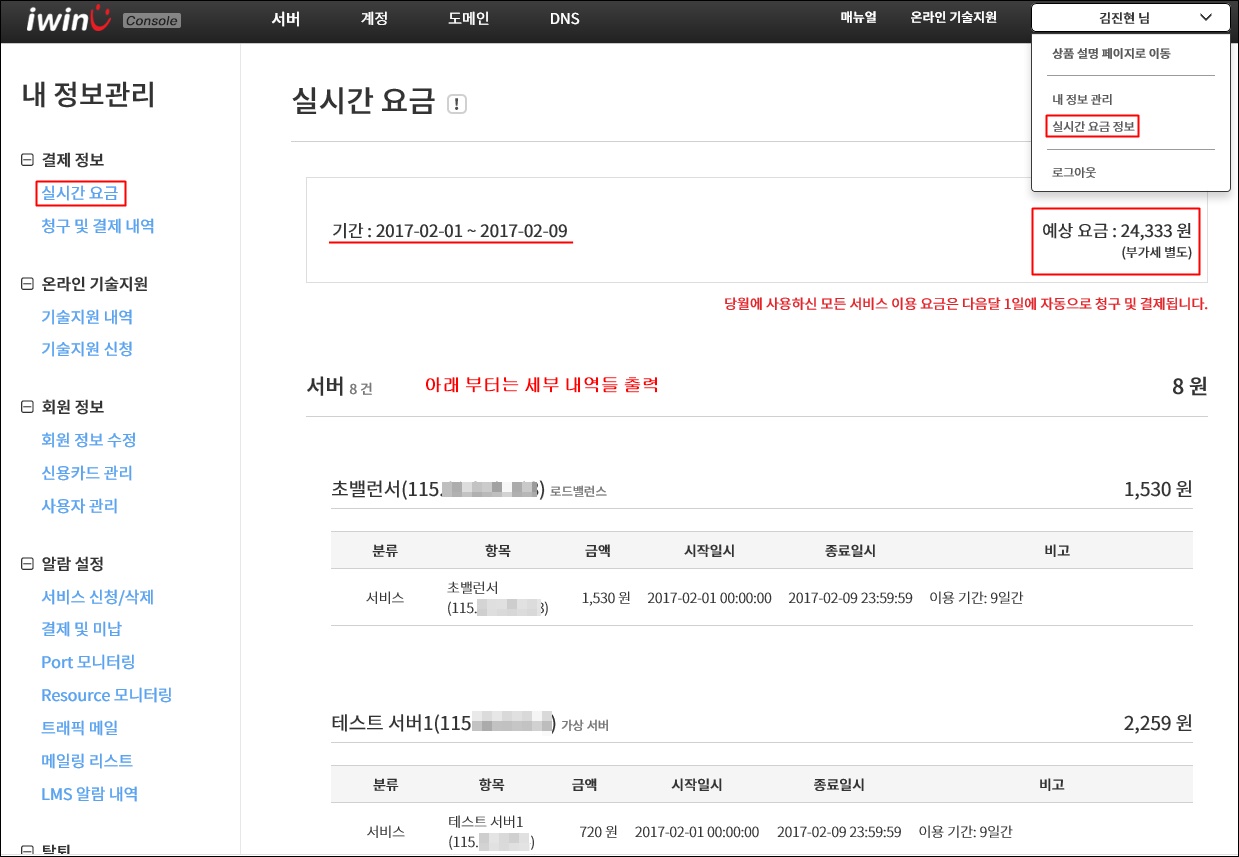Select 실시간 요금 정보 in dropdown
Viewport: 1239px width, 857px height.
pyautogui.click(x=1093, y=126)
